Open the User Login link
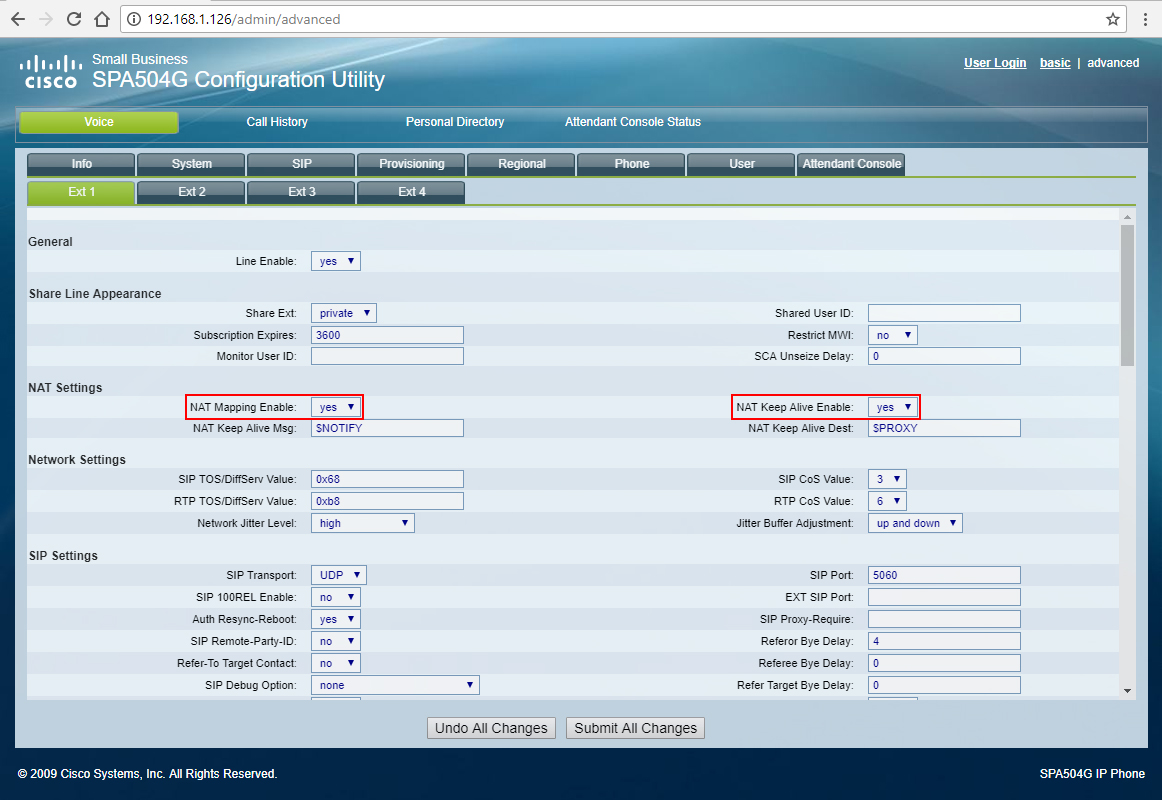Viewport: 1162px width, 800px height. point(995,63)
